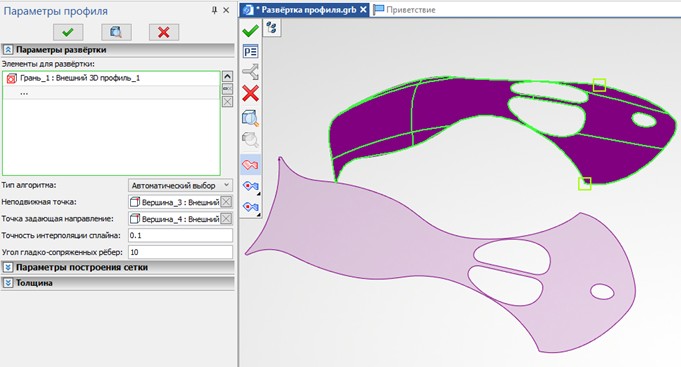The height and width of the screenshot is (367, 681).
Task: Click the Точность интерполяции сплайна input field
Action: coord(180,235)
